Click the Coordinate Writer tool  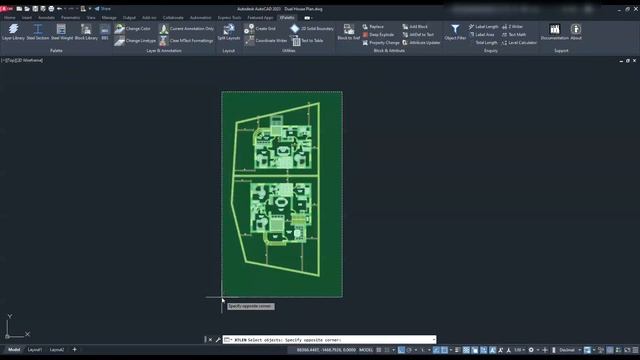pos(266,41)
